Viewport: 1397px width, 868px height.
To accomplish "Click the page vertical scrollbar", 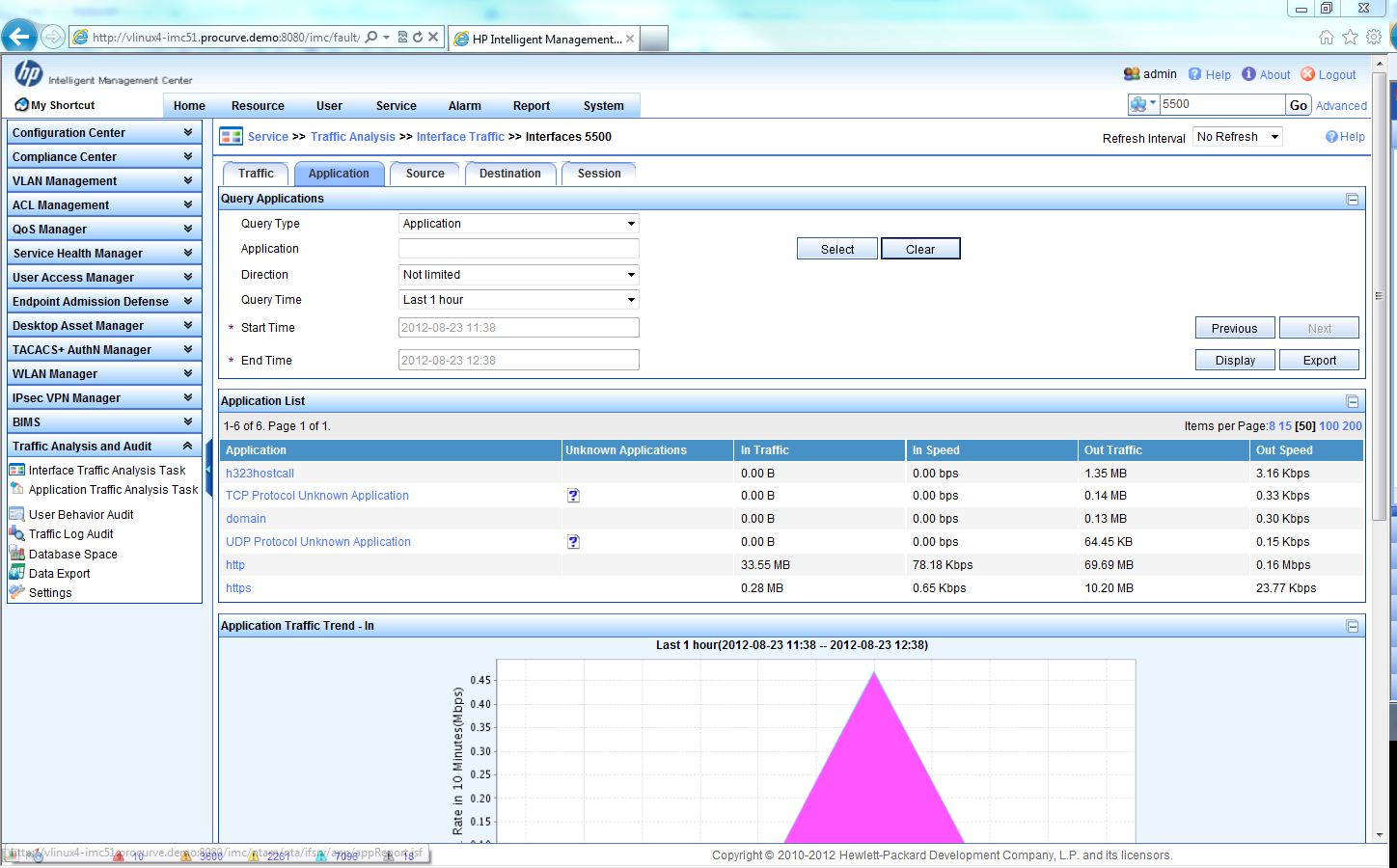I will 1379,298.
